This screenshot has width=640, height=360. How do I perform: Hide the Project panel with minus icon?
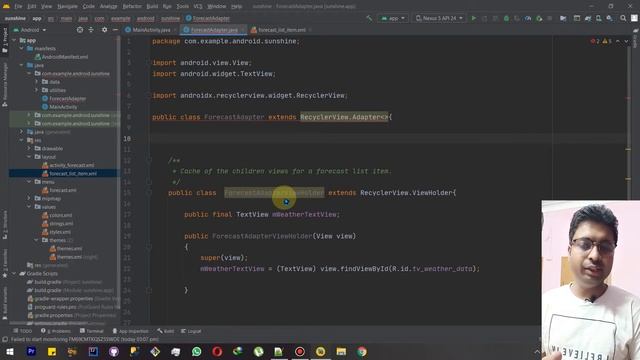[x=115, y=30]
